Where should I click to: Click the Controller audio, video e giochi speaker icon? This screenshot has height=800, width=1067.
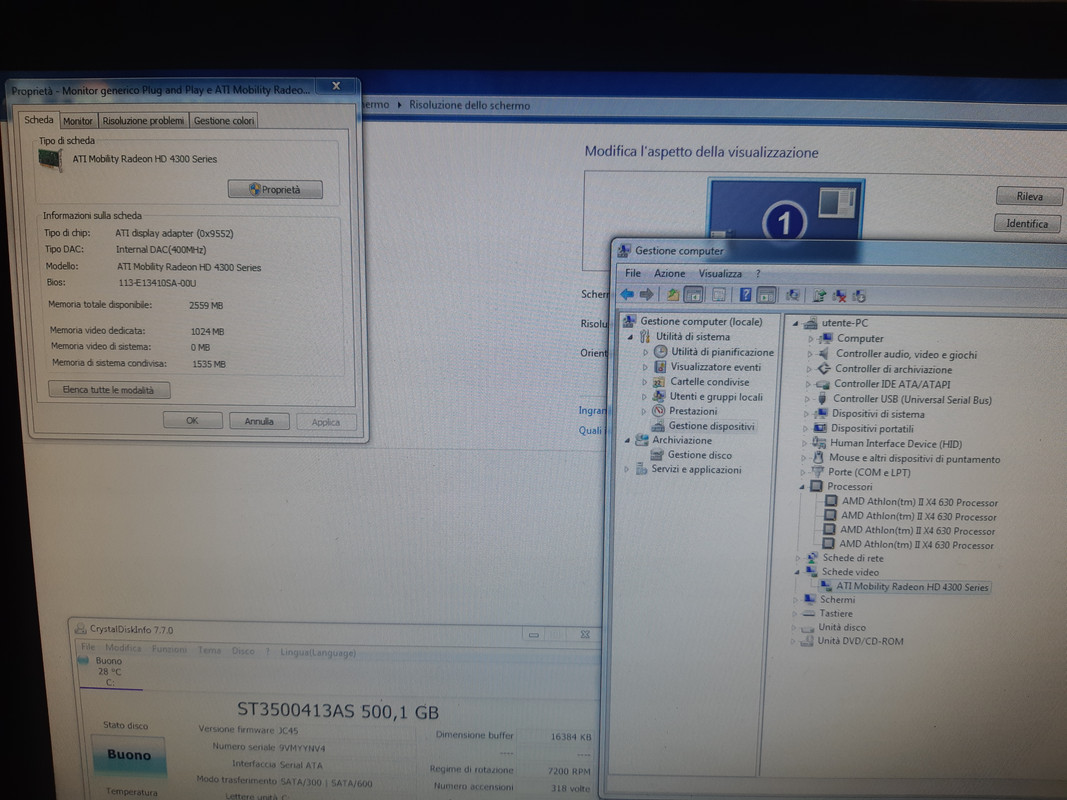click(x=824, y=354)
